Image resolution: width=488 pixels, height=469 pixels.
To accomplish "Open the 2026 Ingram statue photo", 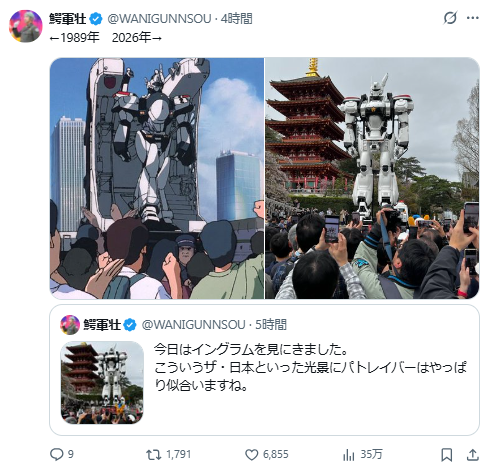I will (372, 178).
